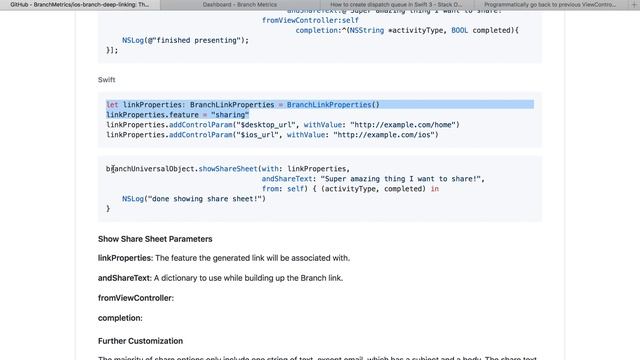The image size is (640, 360).
Task: Click the 'Further Customization' heading
Action: pyautogui.click(x=140, y=341)
